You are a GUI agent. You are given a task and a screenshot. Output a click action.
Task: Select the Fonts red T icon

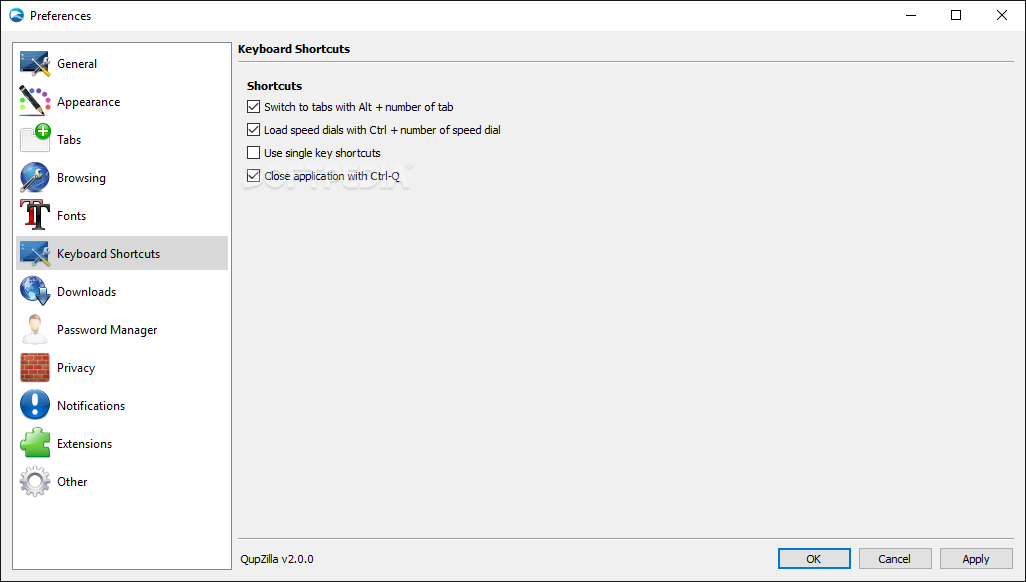point(35,215)
